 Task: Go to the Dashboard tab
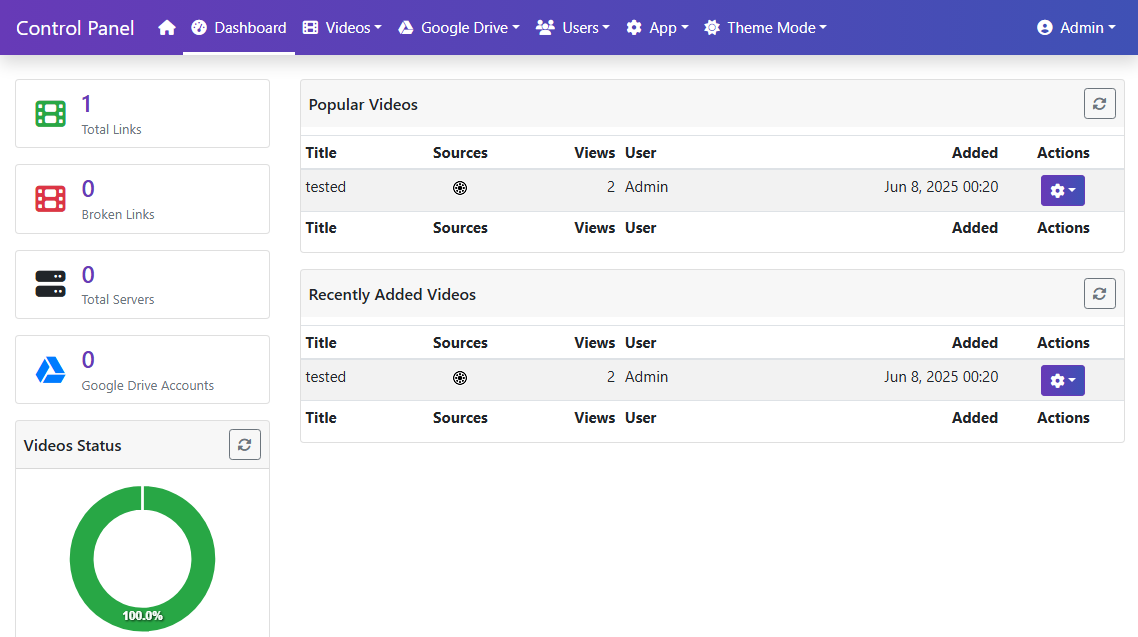239,28
